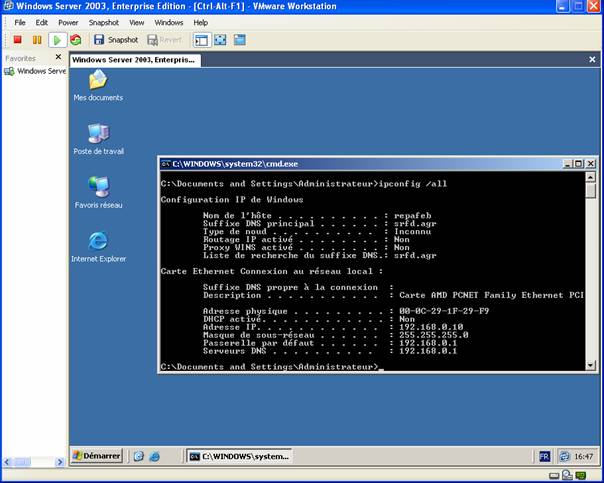Click the cmd scrollbar up arrow
Viewport: 604px width, 483px height.
591,177
